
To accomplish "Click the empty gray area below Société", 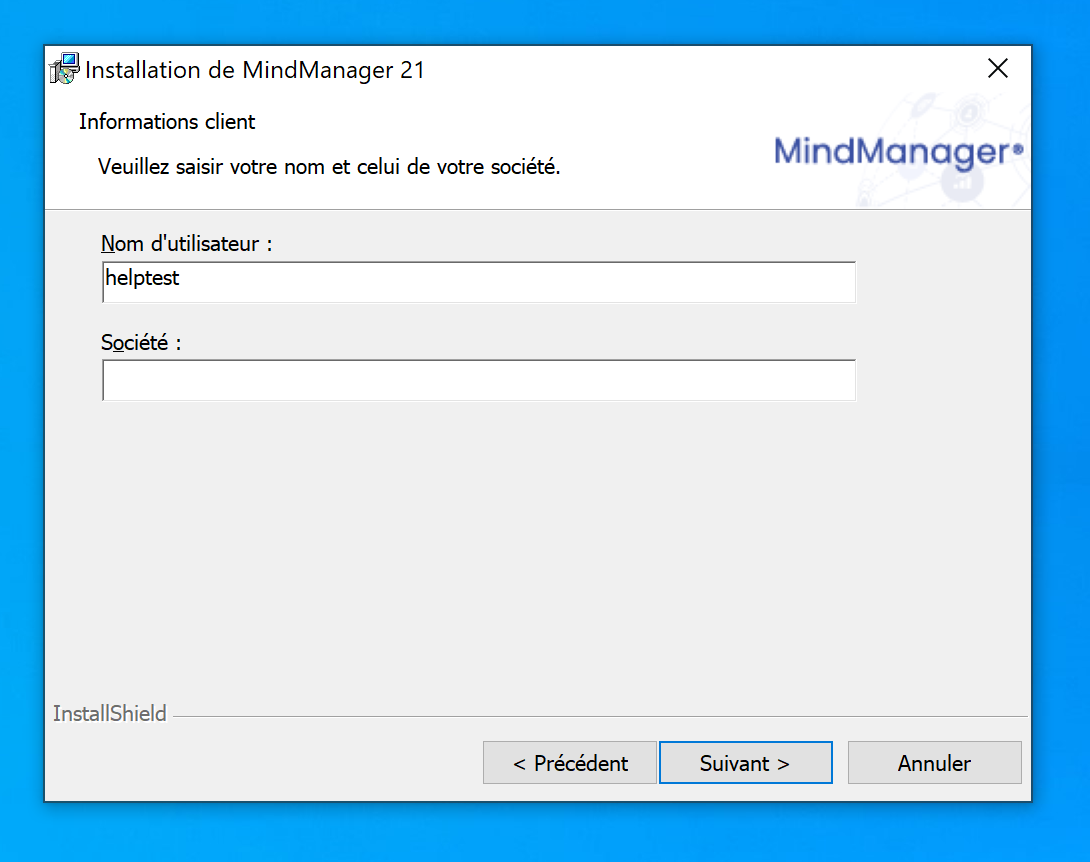I will (x=480, y=550).
